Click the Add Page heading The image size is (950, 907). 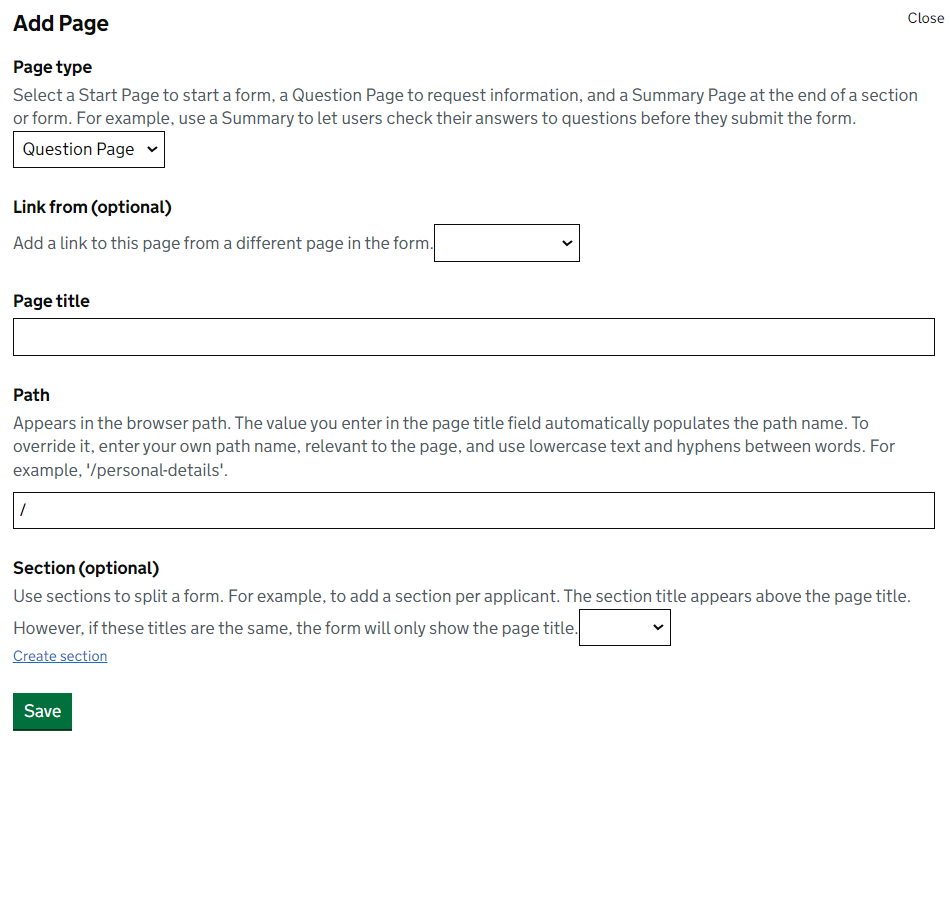coord(60,23)
